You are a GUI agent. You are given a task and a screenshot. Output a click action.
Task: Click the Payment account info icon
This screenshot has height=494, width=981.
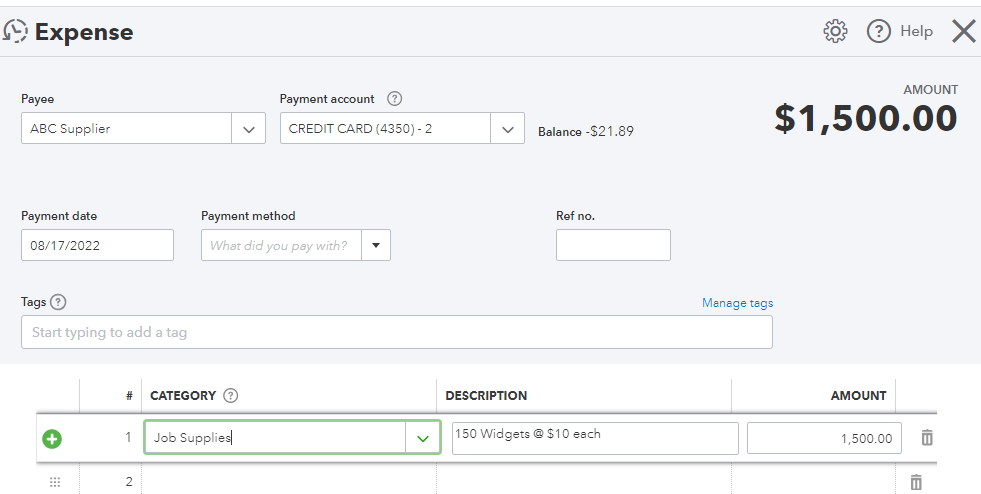[x=394, y=99]
